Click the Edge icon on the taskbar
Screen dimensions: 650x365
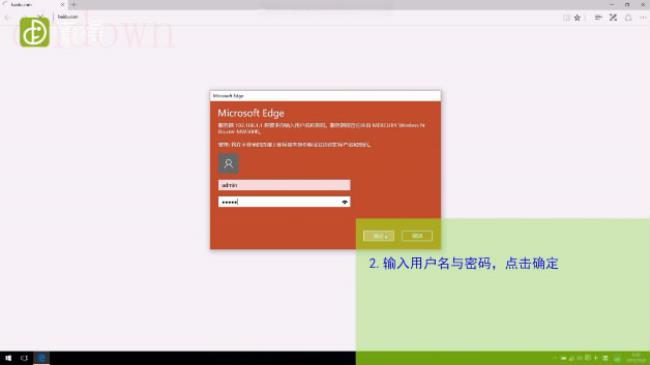41,358
